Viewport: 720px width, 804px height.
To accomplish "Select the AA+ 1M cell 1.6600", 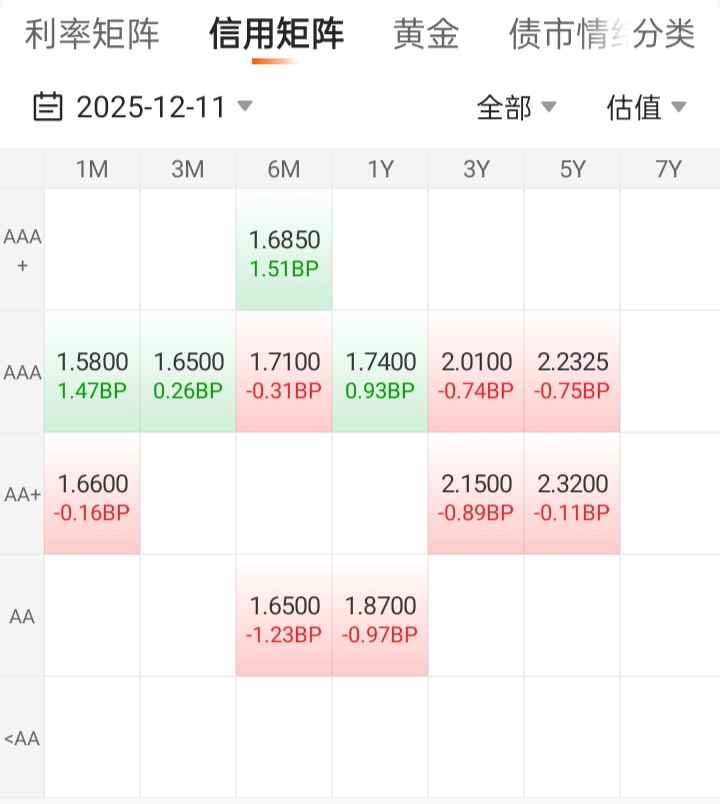I will pos(92,496).
